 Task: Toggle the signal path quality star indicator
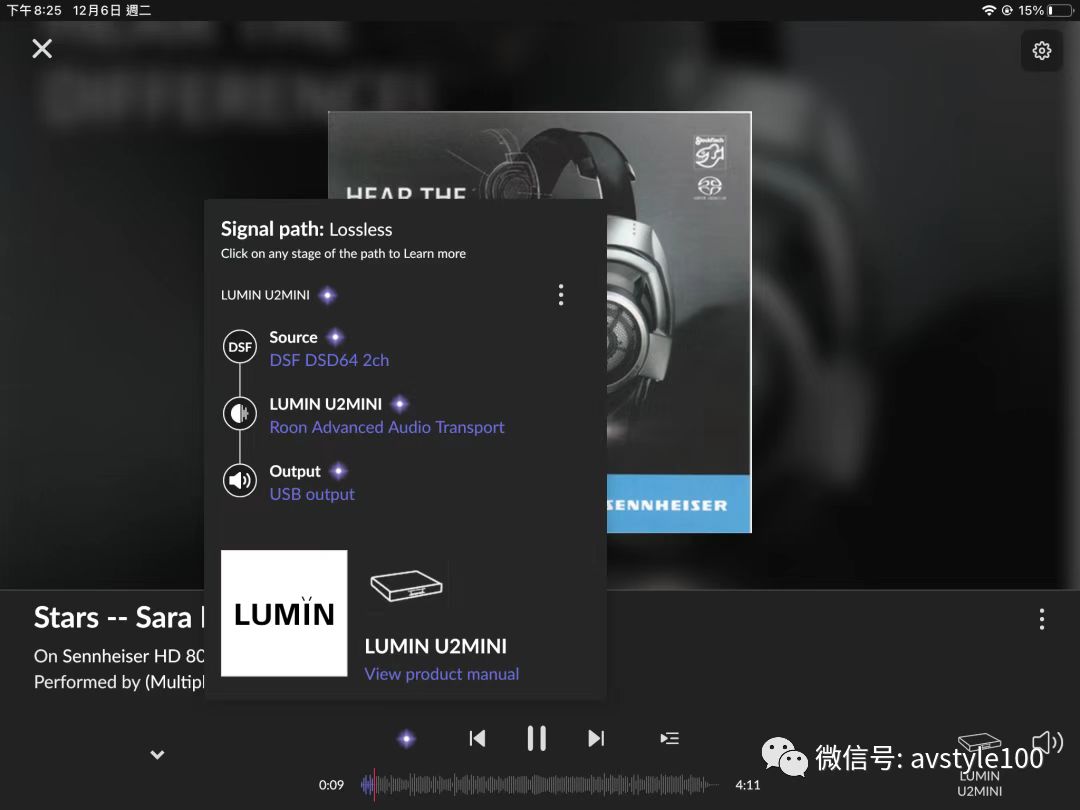406,739
